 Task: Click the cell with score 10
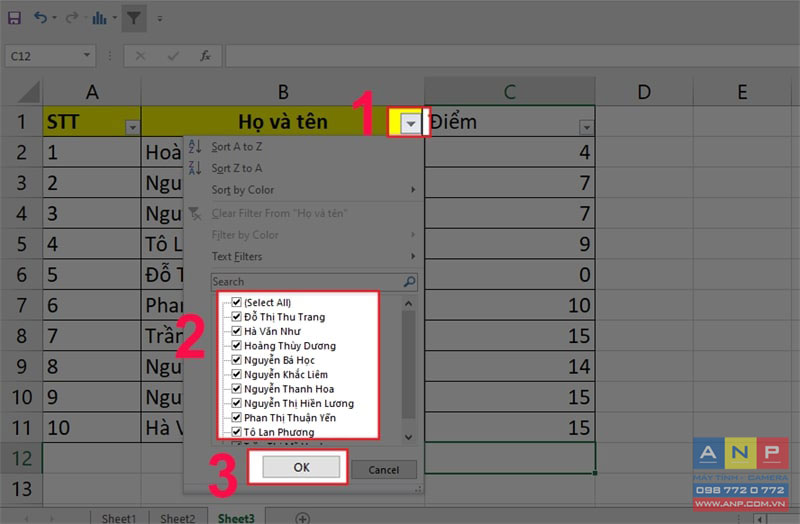(510, 305)
